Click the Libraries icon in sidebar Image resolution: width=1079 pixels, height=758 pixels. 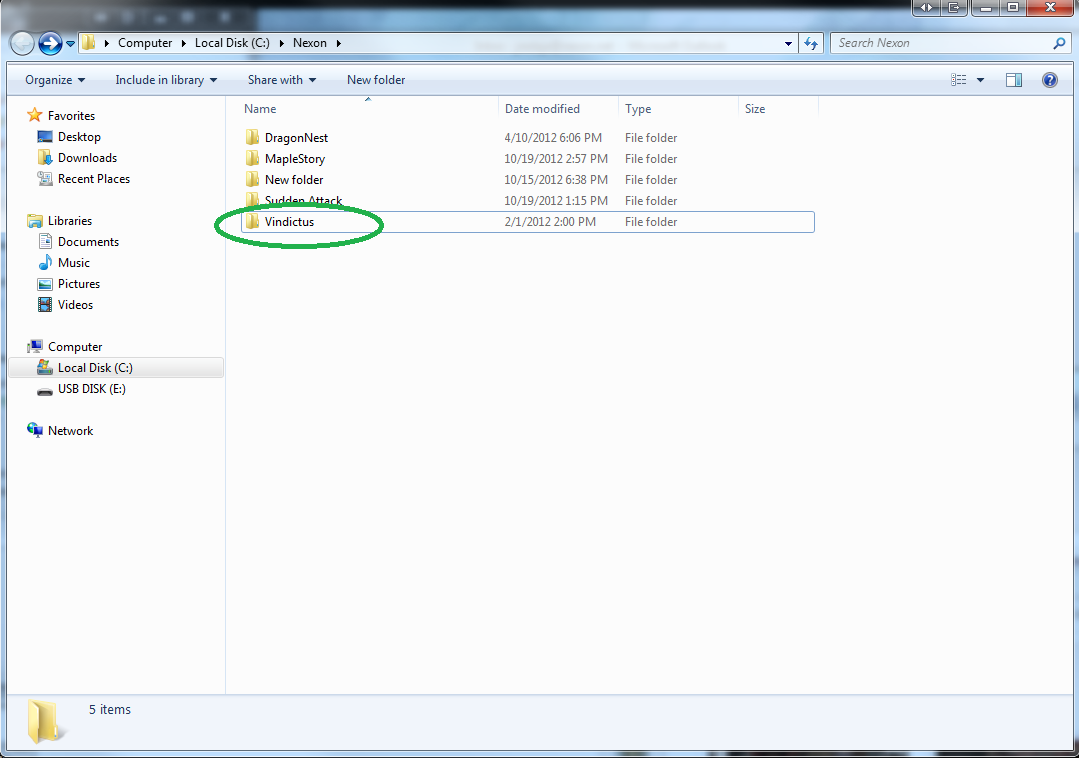pos(34,221)
